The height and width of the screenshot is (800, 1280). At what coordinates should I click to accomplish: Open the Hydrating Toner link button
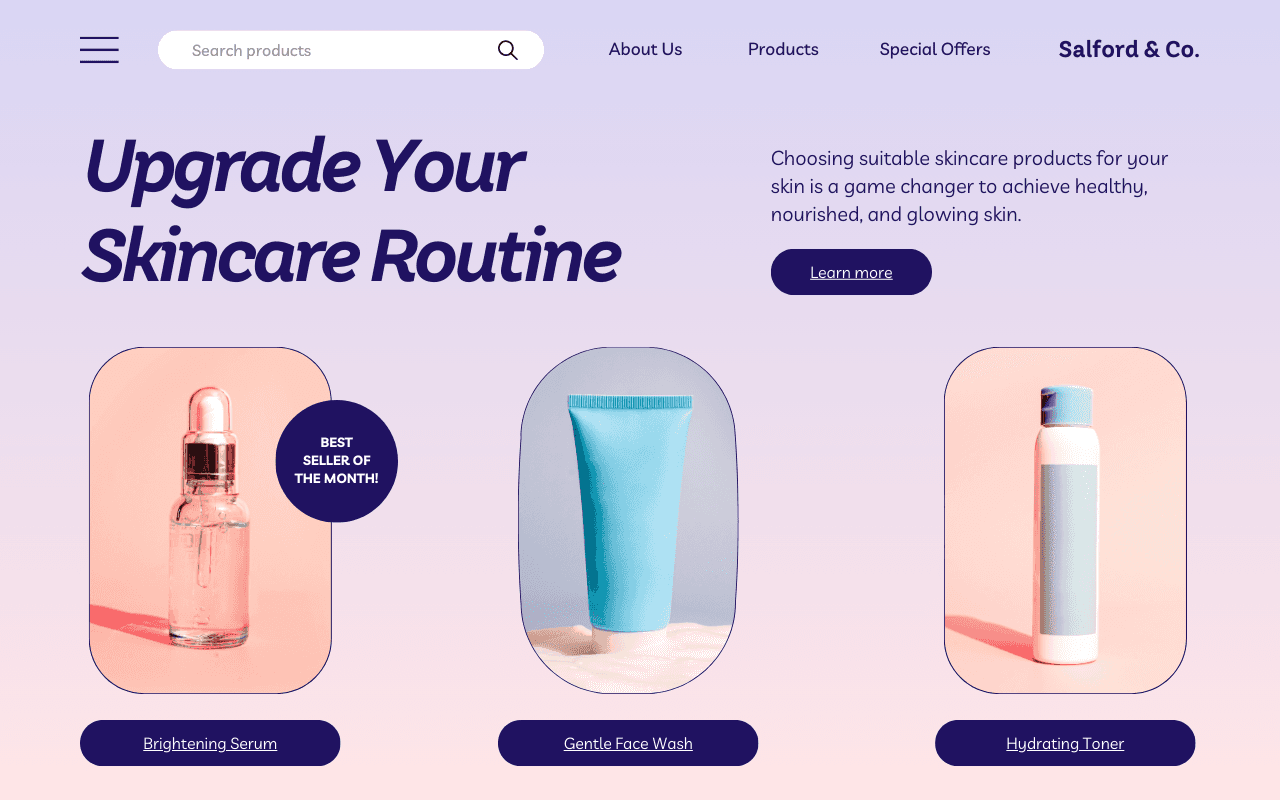1065,743
